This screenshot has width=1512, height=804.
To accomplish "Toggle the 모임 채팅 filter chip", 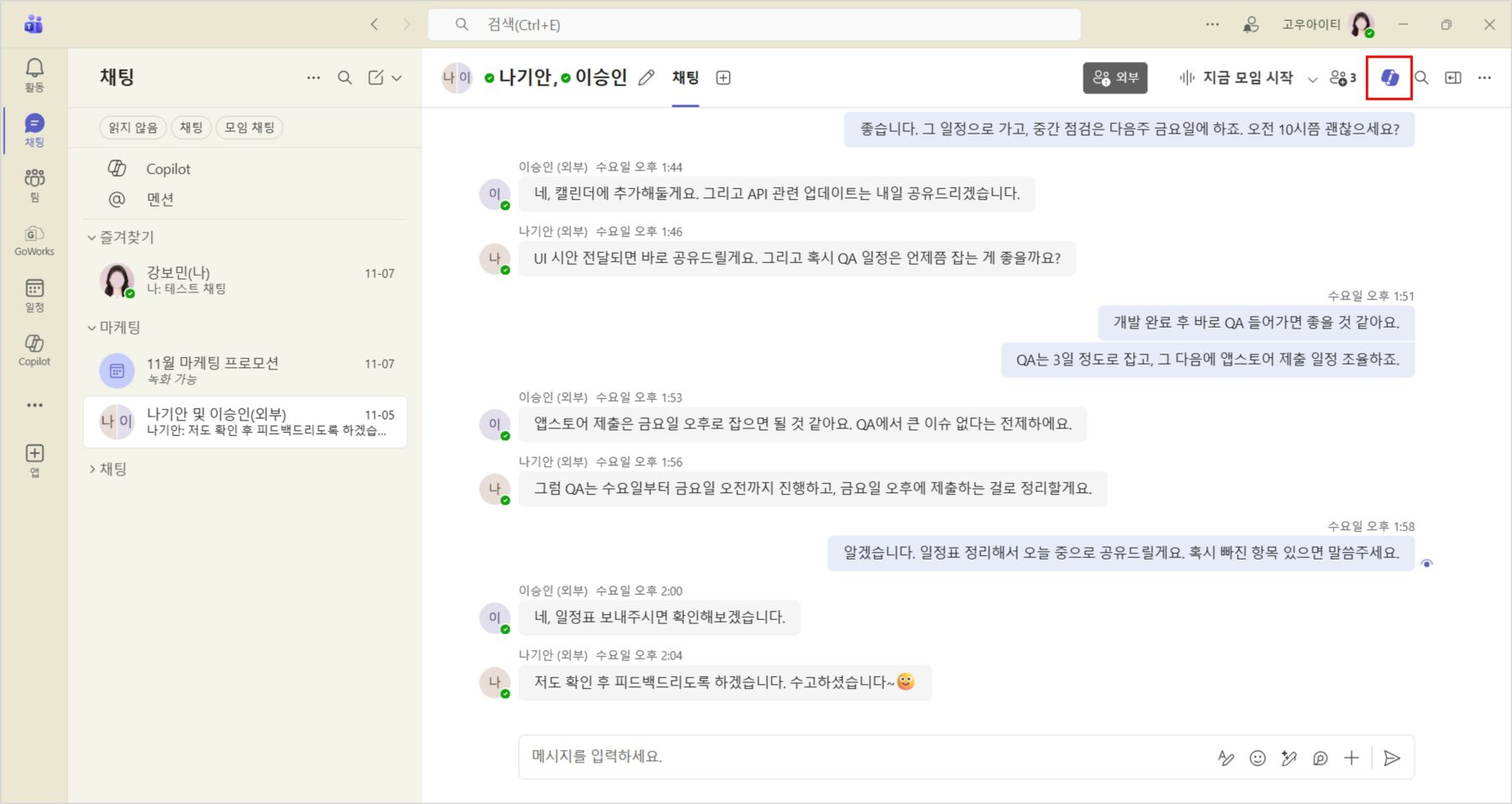I will [249, 128].
